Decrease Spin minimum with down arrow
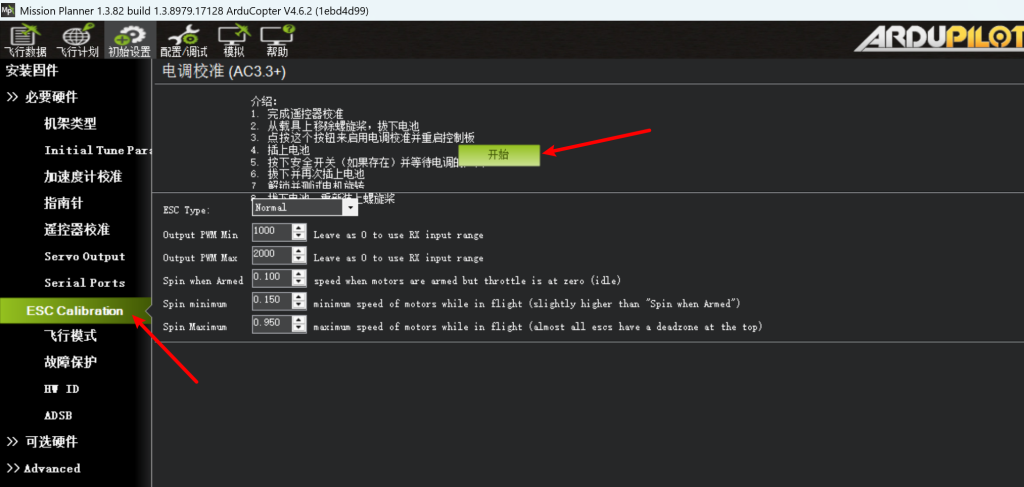 click(299, 305)
